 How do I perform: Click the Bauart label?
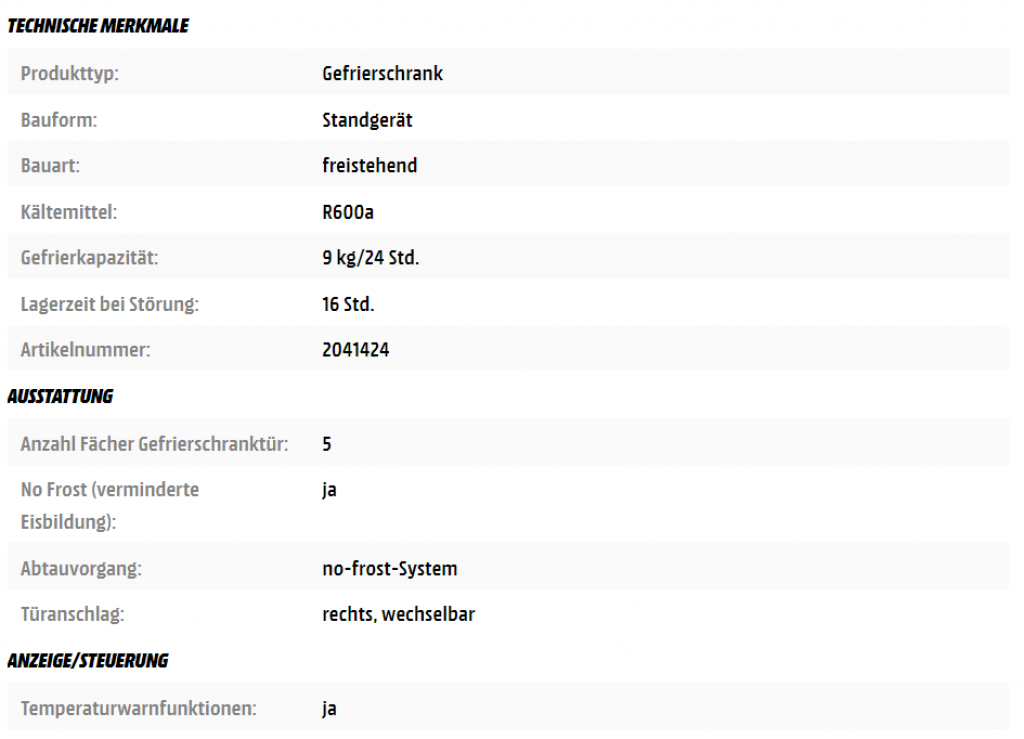tap(50, 166)
